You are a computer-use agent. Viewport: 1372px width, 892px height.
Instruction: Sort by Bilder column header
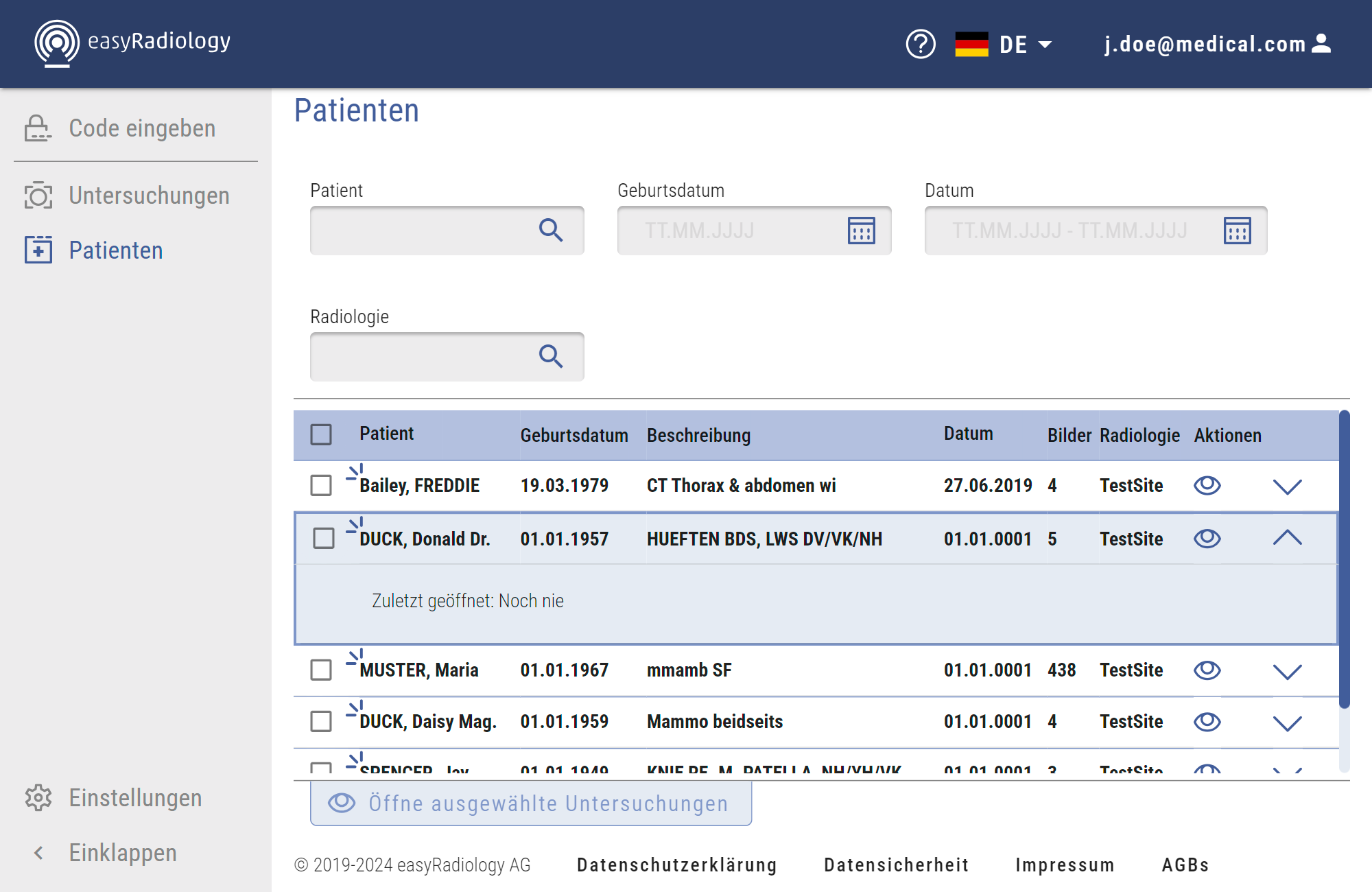1069,435
